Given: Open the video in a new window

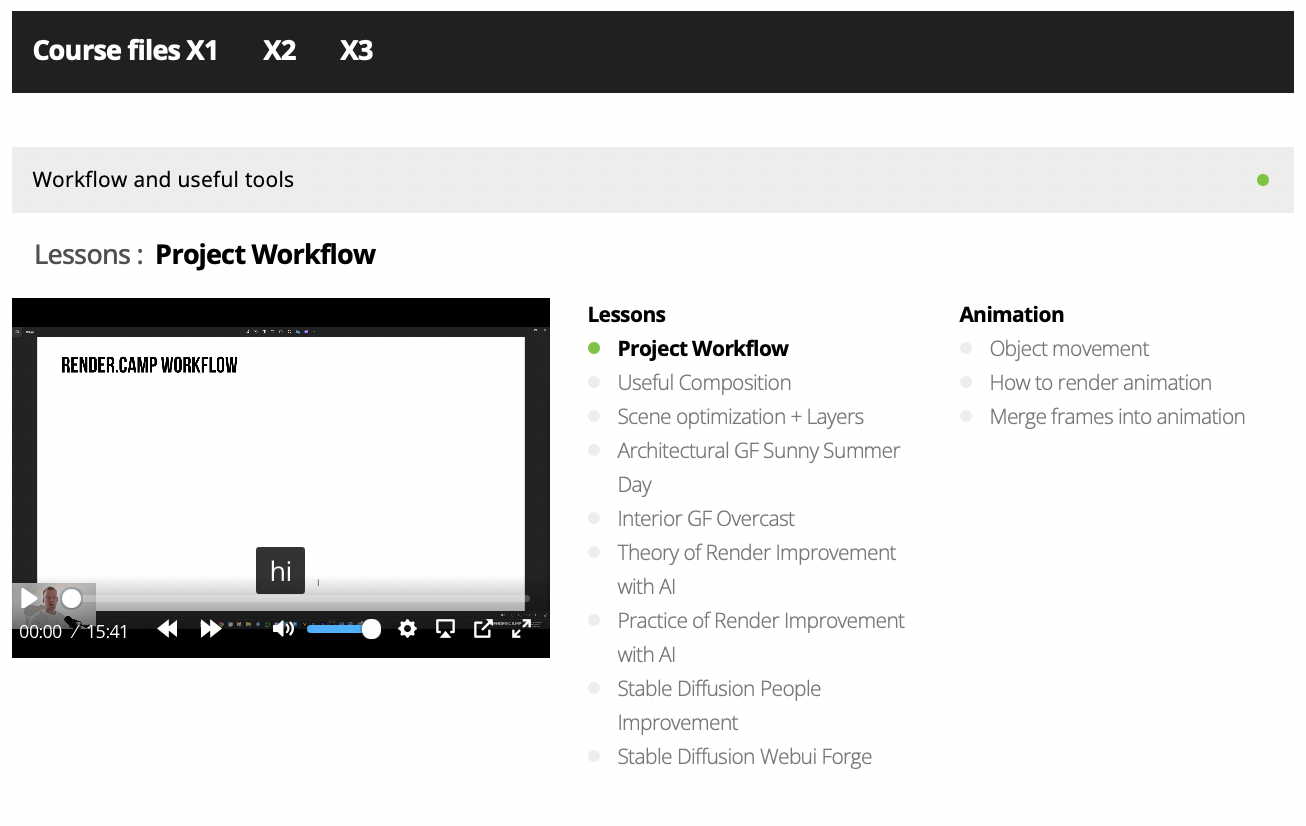Looking at the screenshot, I should 482,628.
